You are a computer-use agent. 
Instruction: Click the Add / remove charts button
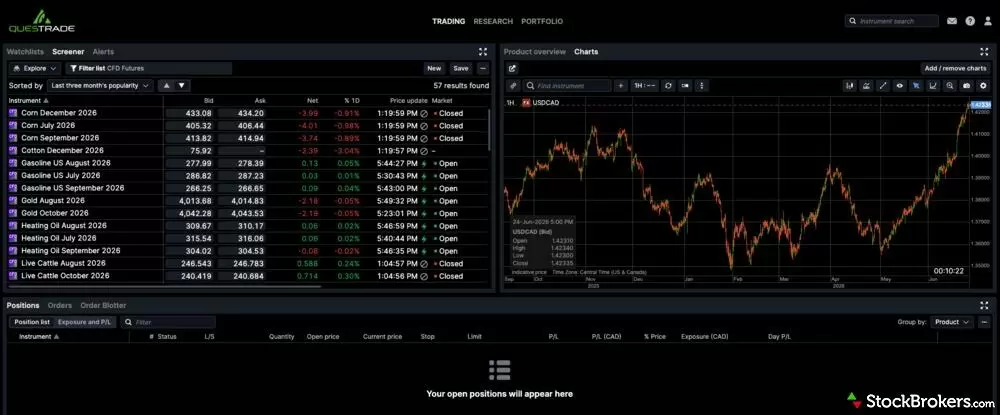(955, 68)
